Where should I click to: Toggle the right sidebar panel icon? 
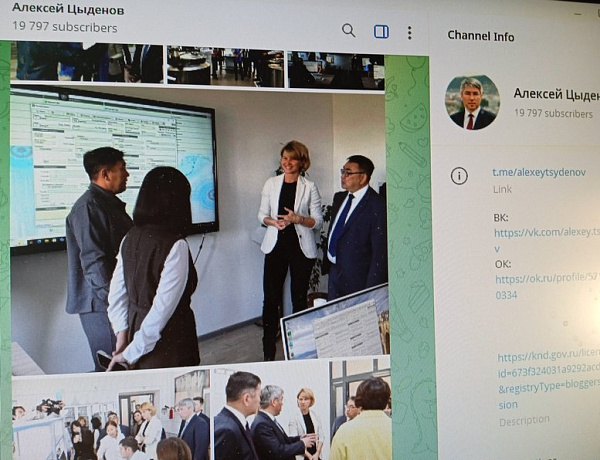pos(381,32)
